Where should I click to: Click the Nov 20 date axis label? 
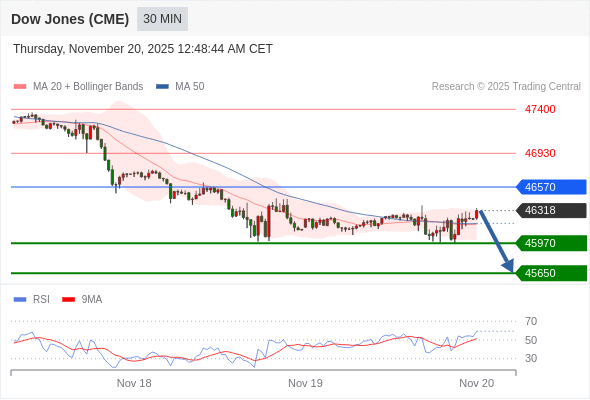coord(476,383)
